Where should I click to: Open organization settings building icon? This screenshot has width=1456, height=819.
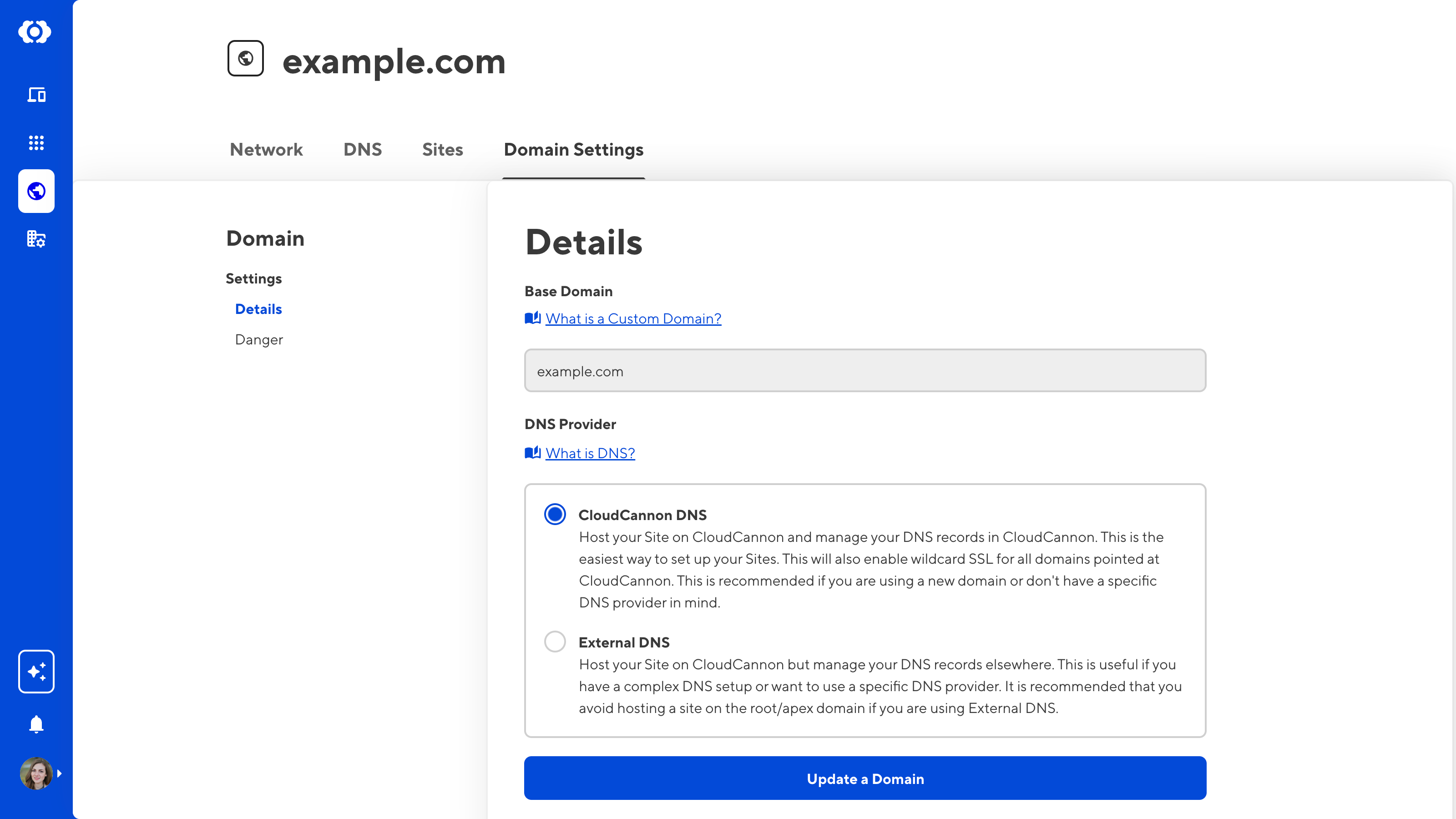(36, 239)
